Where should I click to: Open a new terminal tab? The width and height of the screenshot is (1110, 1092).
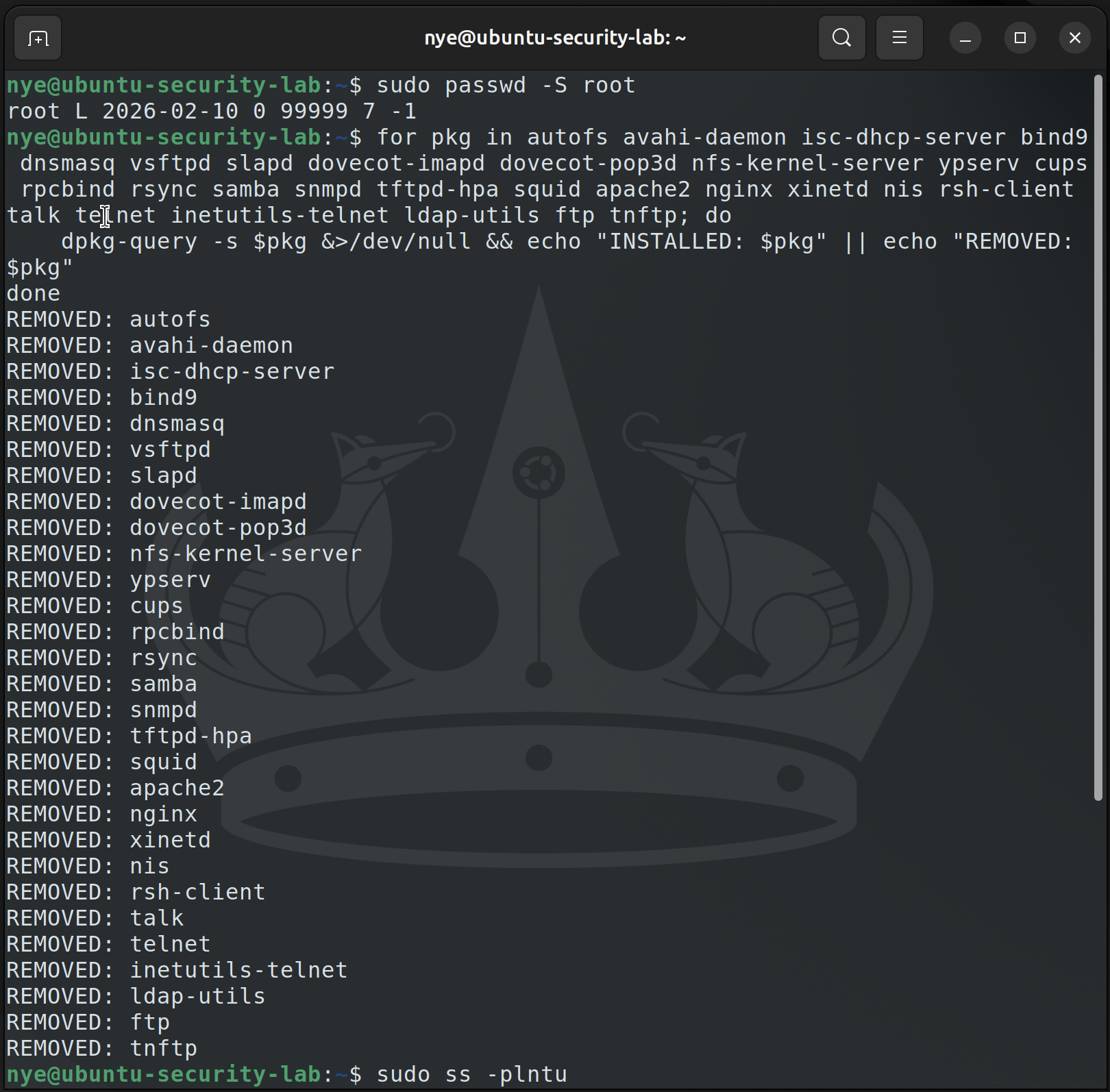[x=38, y=38]
